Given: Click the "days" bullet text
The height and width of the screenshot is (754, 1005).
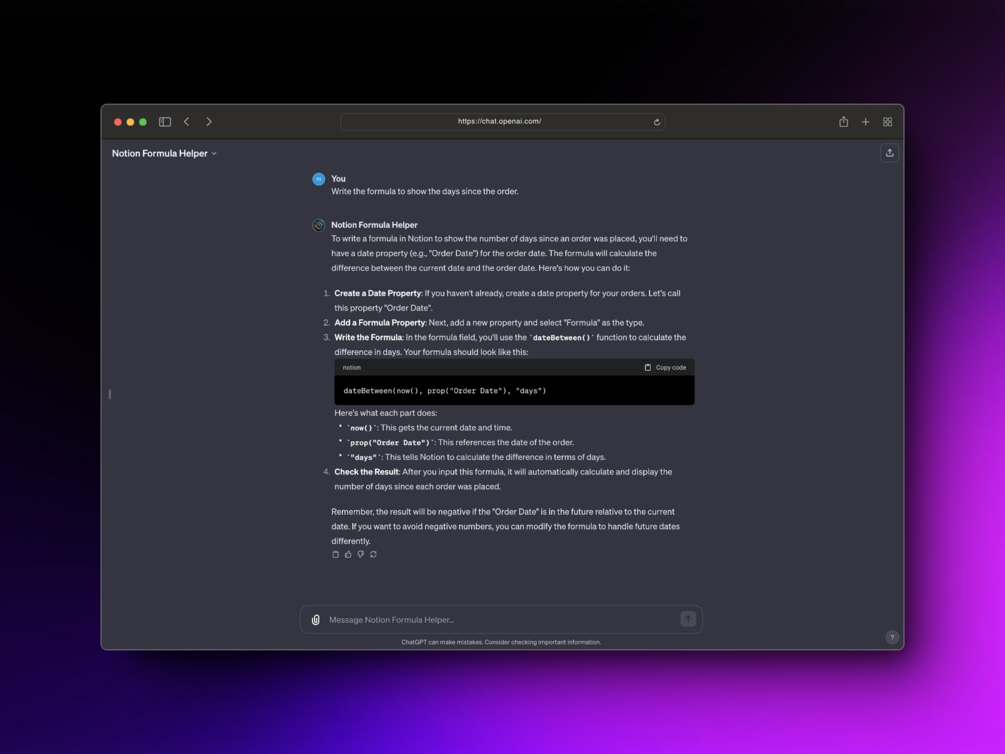Looking at the screenshot, I should pos(476,457).
